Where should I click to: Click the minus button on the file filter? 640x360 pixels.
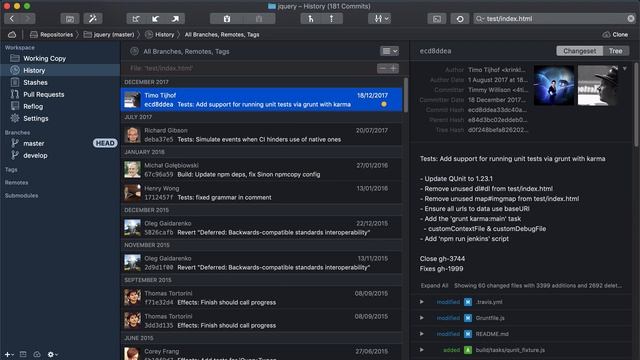(382, 68)
